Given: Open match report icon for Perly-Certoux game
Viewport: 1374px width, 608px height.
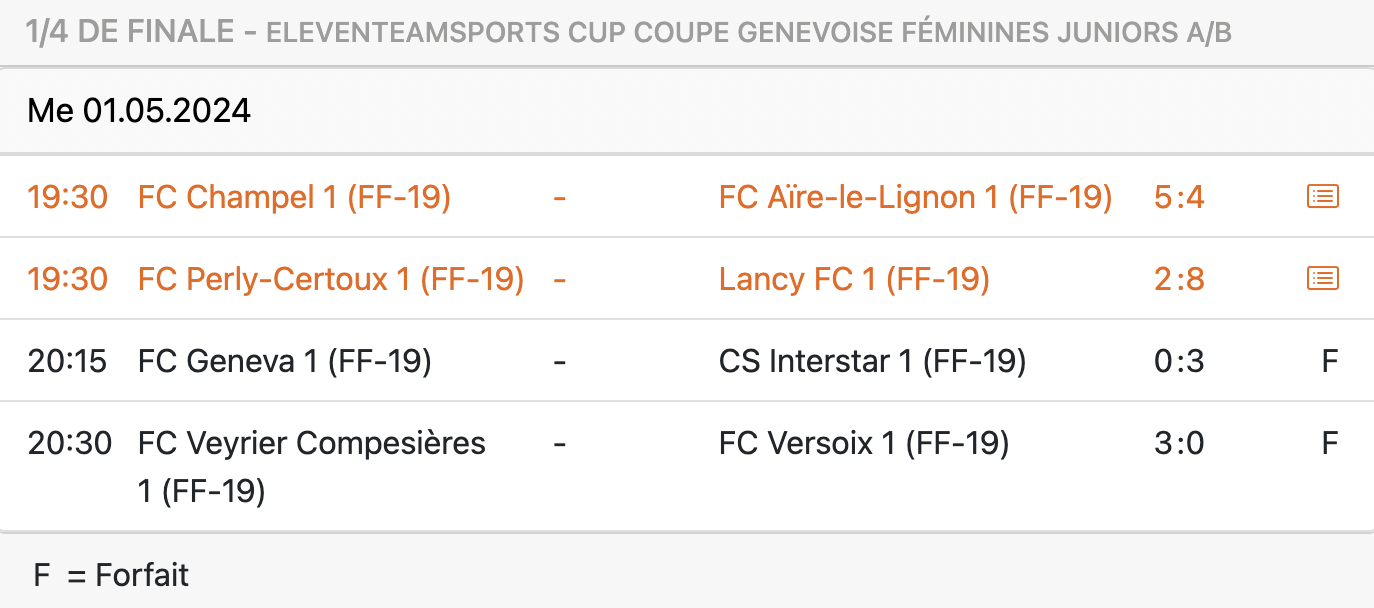Looking at the screenshot, I should click(1323, 279).
